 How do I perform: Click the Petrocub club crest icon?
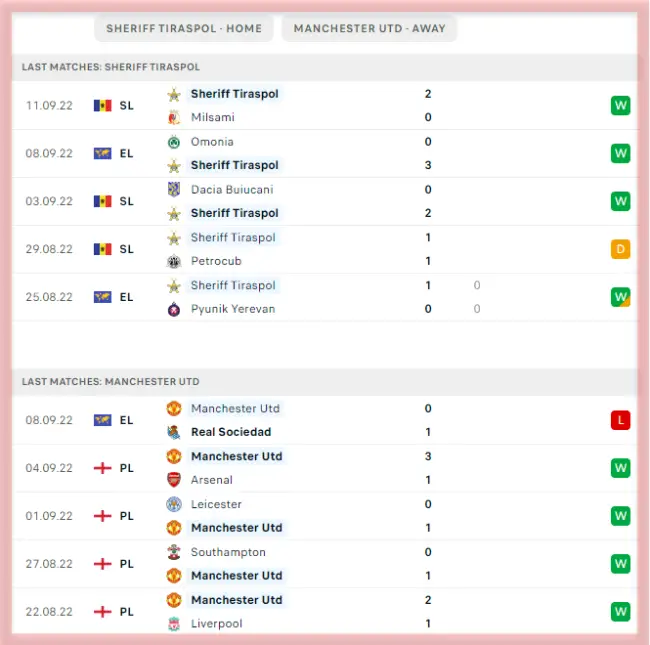click(x=174, y=261)
